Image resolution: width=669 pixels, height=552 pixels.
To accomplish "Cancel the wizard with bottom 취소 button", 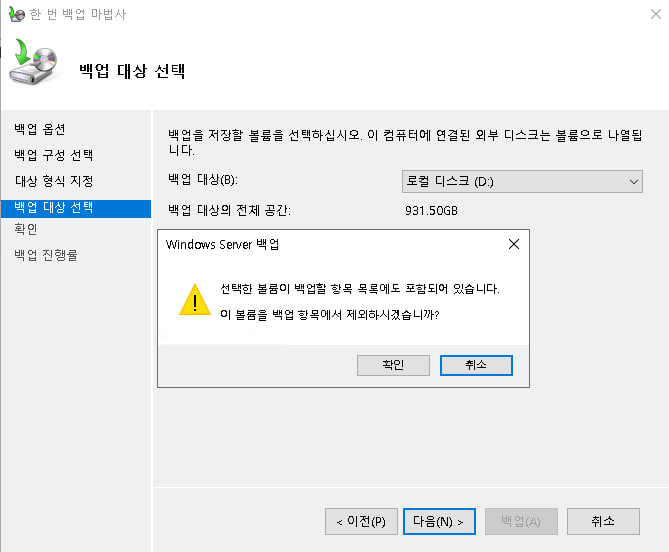I will click(603, 521).
